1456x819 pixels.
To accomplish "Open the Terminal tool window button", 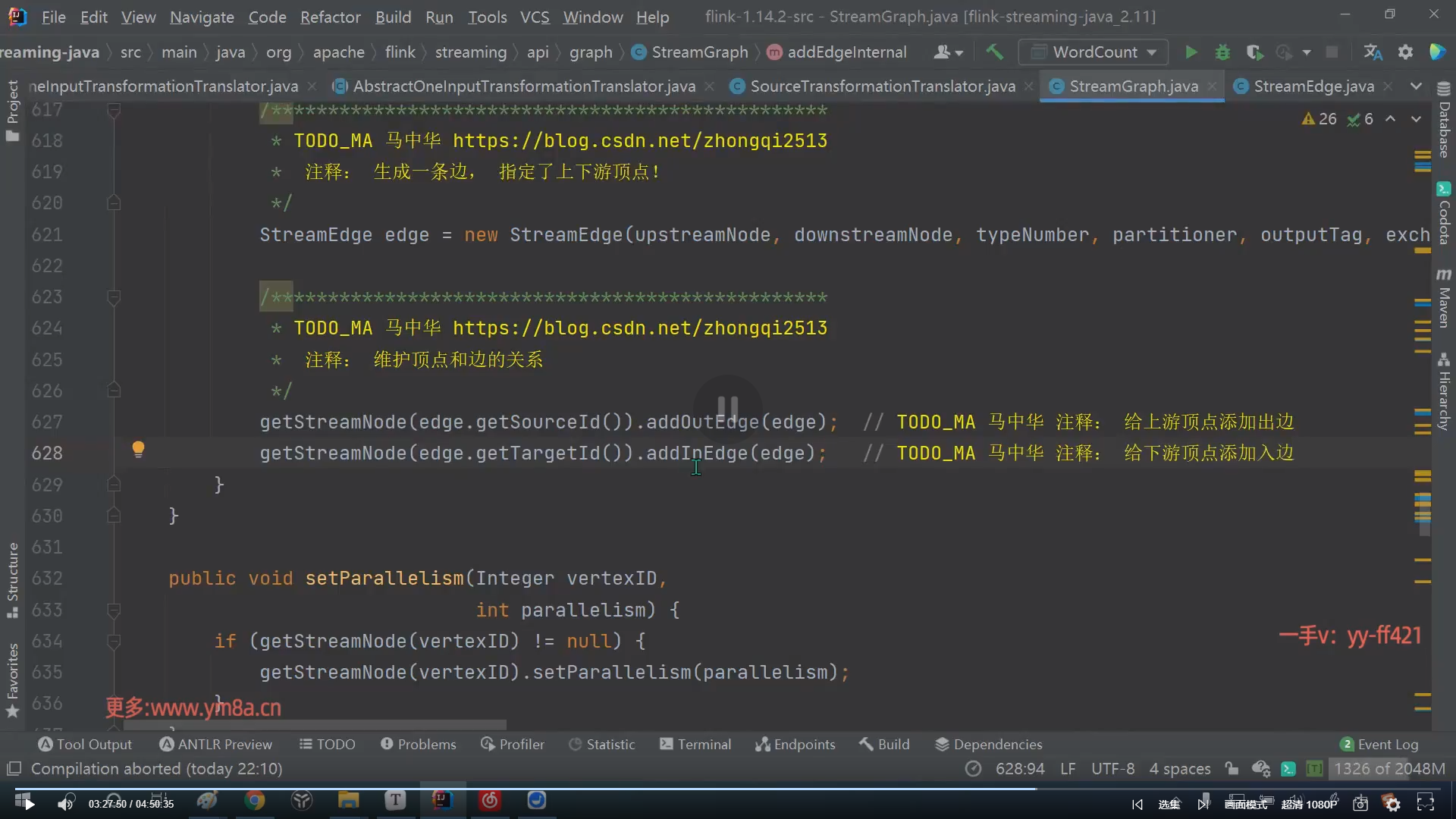I will pos(695,744).
